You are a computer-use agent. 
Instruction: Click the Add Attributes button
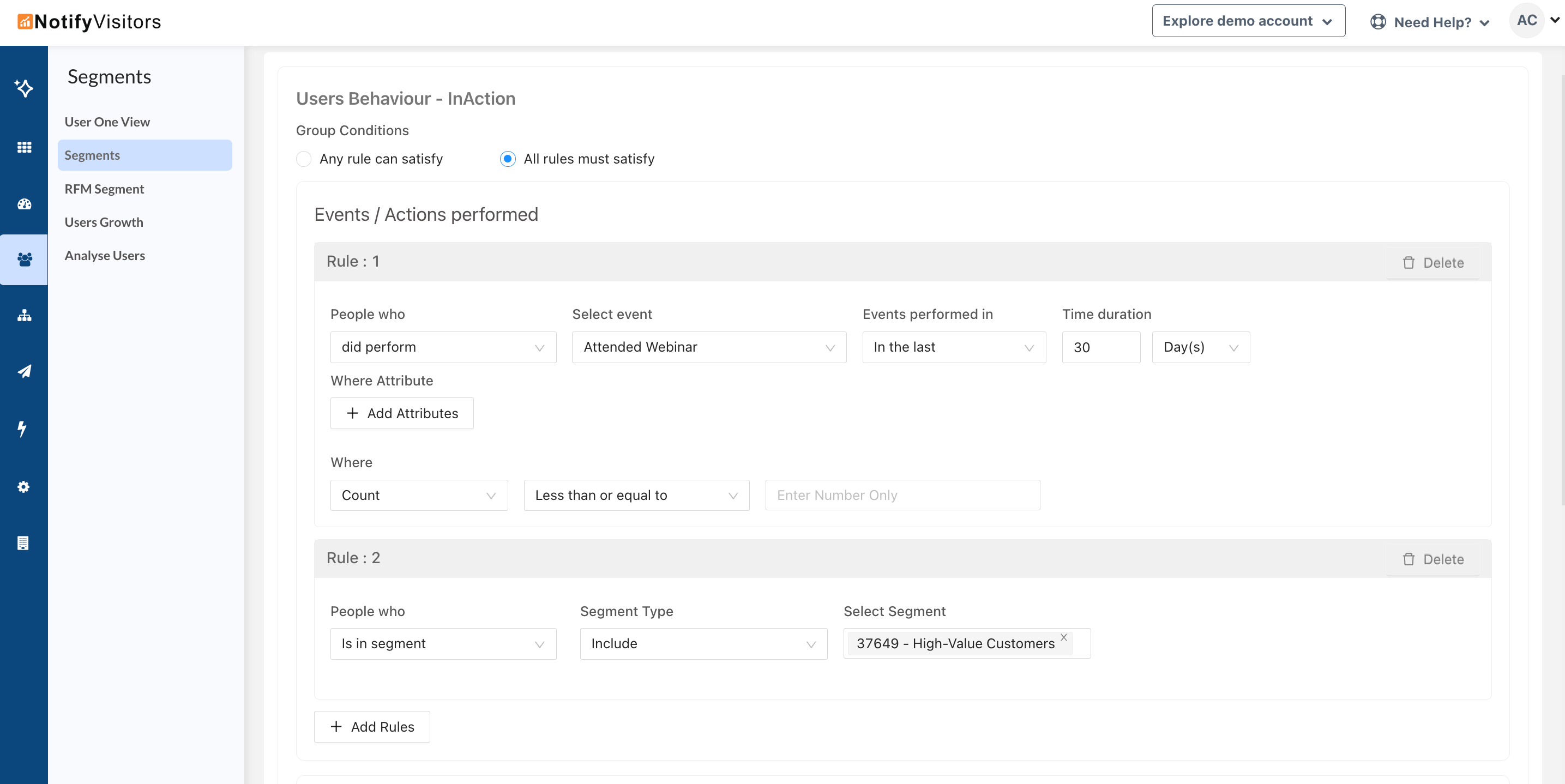pos(401,413)
